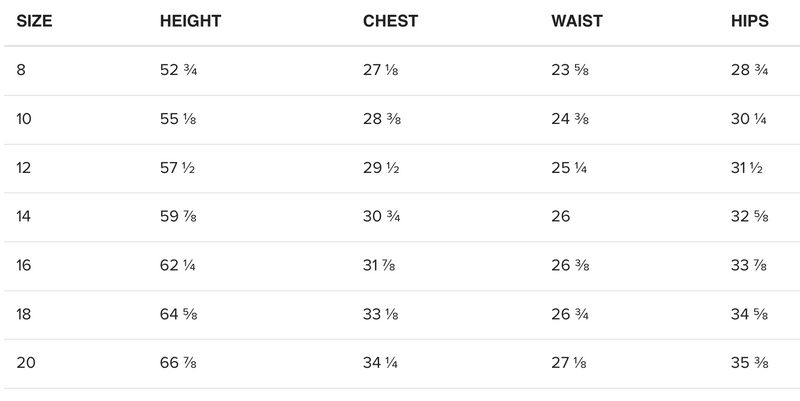Image resolution: width=800 pixels, height=401 pixels.
Task: Select hips value 31 ½ for size 12
Action: (747, 168)
